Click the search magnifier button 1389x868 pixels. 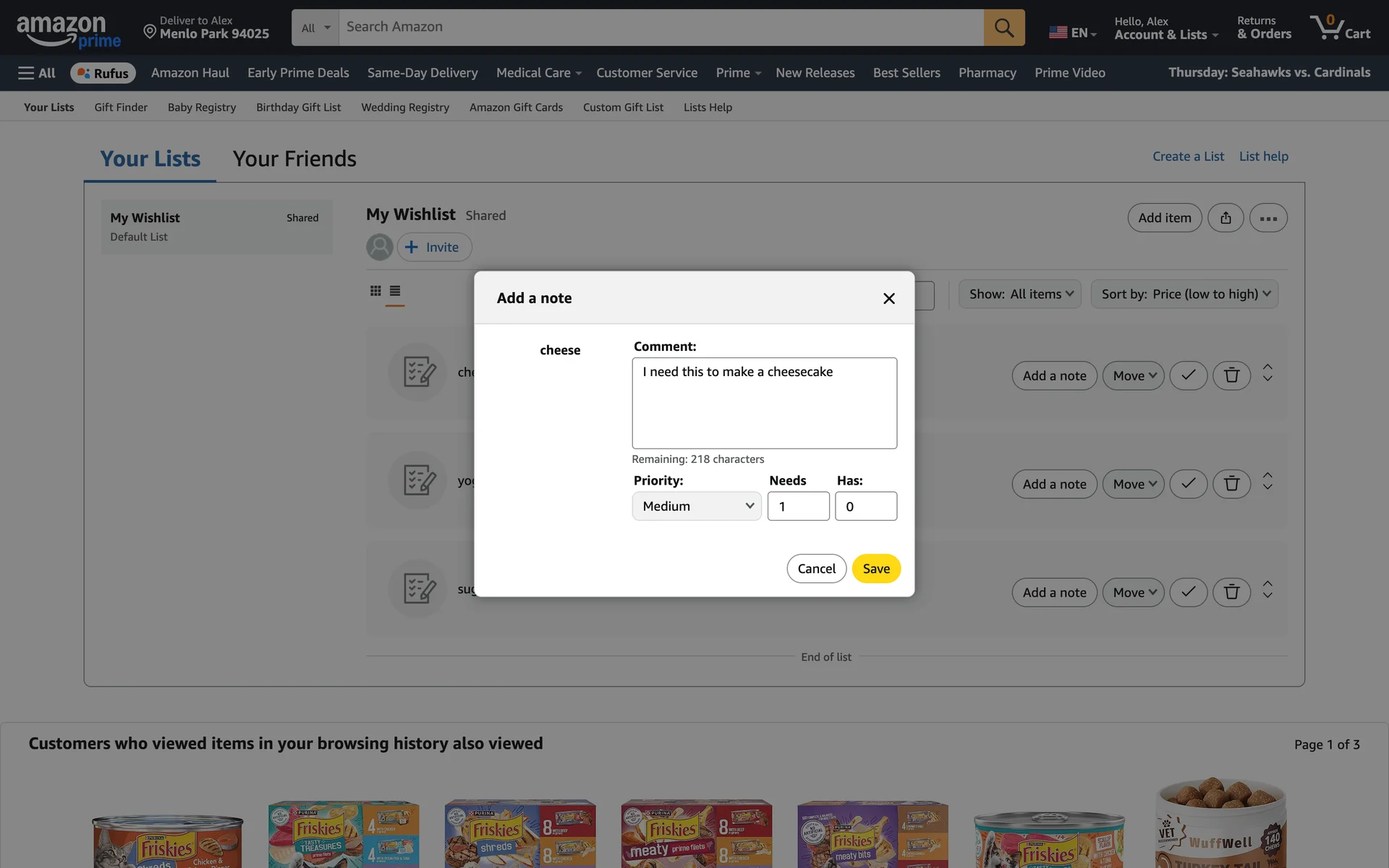click(1003, 27)
